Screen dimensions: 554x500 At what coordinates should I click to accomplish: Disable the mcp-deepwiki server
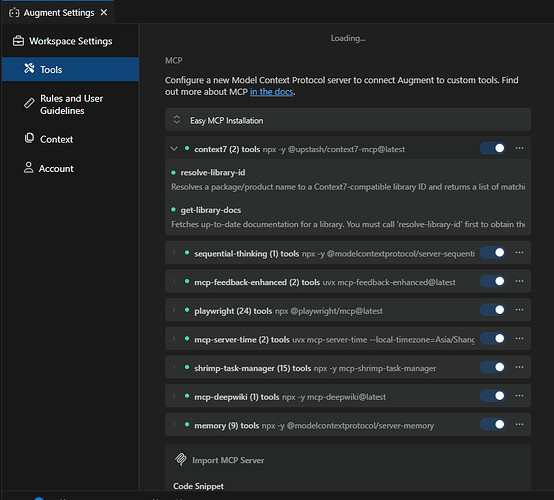pyautogui.click(x=493, y=395)
